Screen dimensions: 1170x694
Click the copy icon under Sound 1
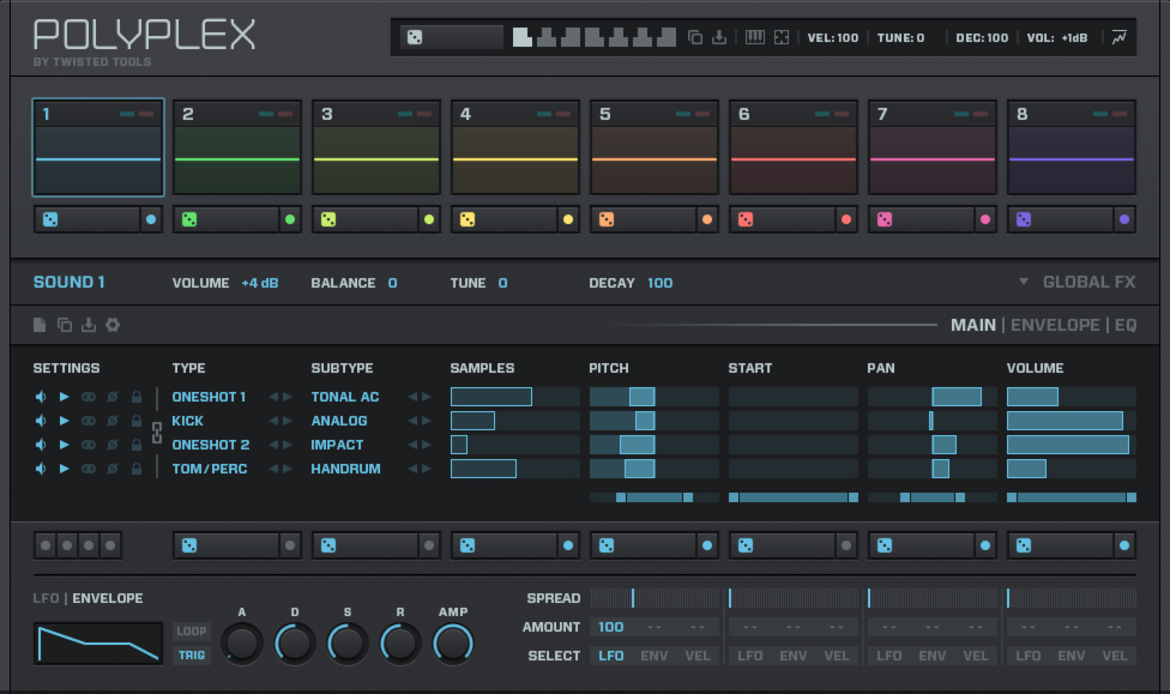click(65, 325)
